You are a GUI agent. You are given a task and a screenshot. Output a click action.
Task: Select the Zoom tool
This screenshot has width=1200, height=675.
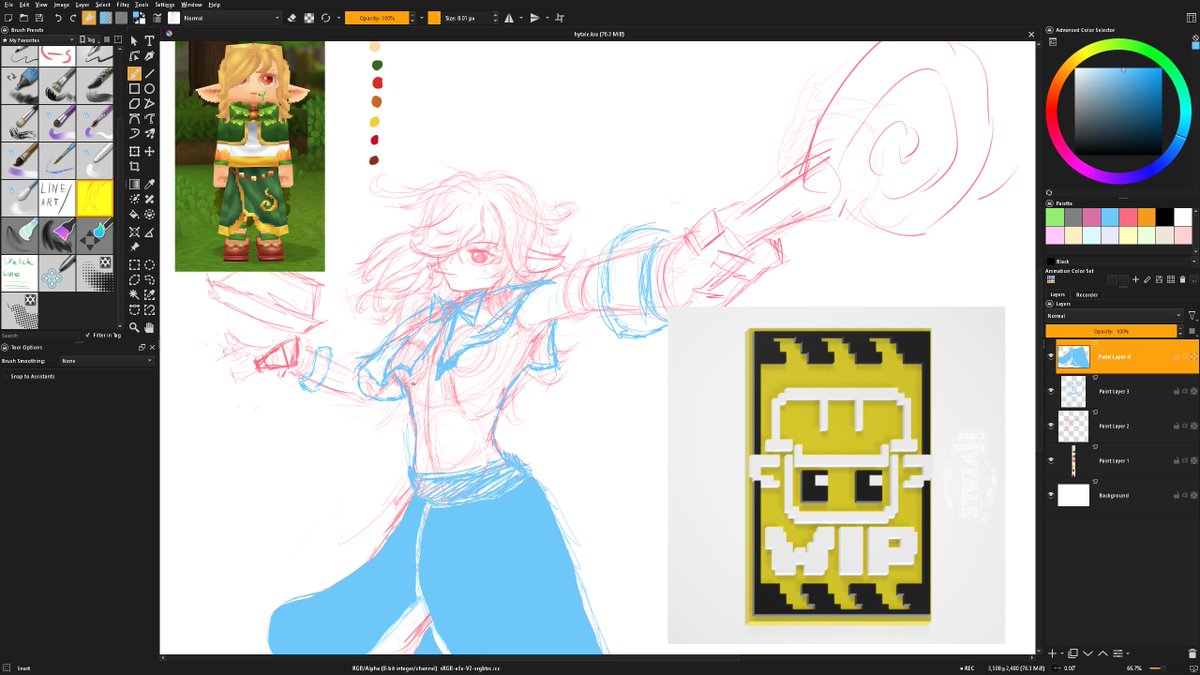click(134, 327)
